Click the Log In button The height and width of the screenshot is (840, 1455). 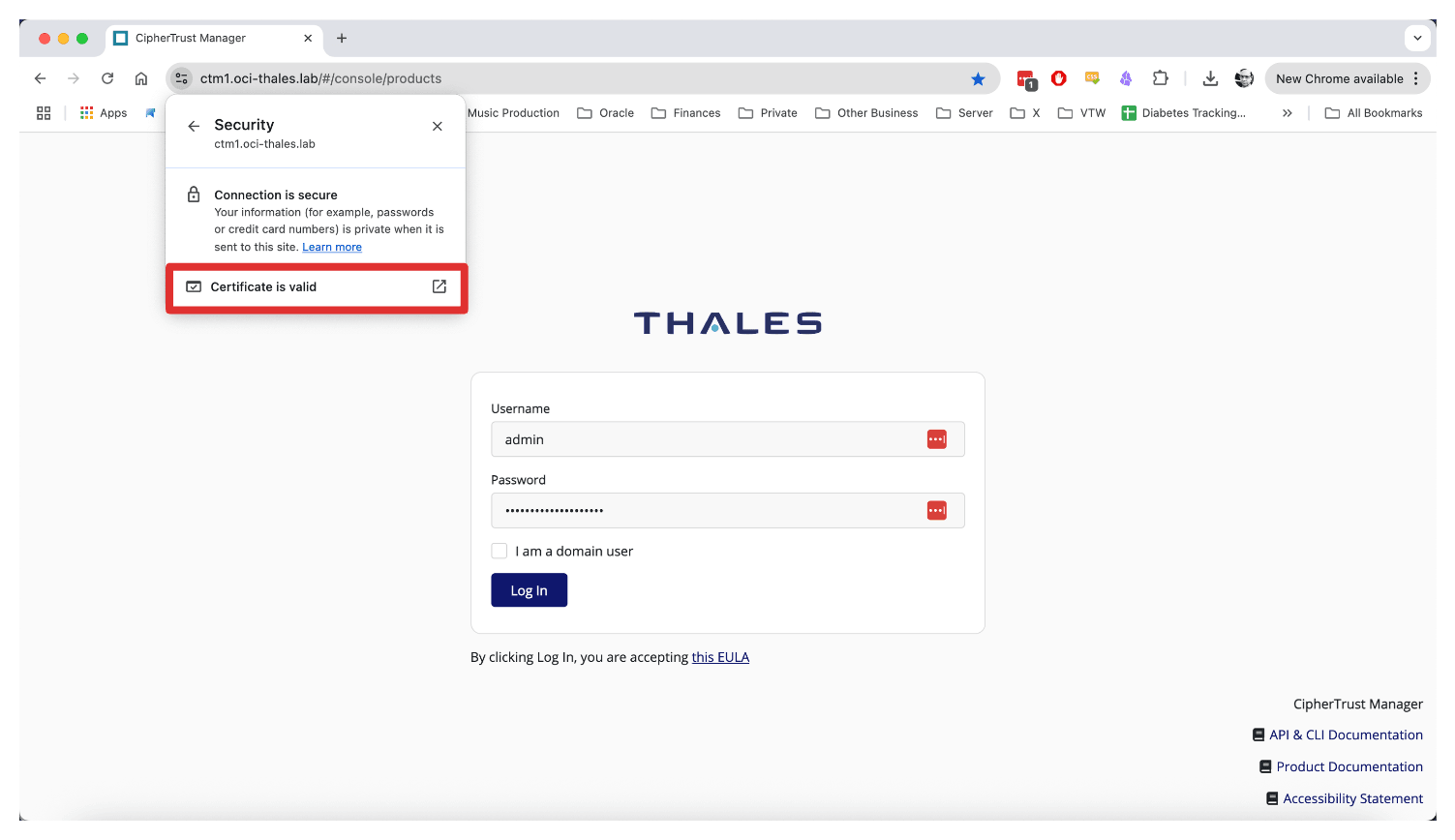click(529, 590)
